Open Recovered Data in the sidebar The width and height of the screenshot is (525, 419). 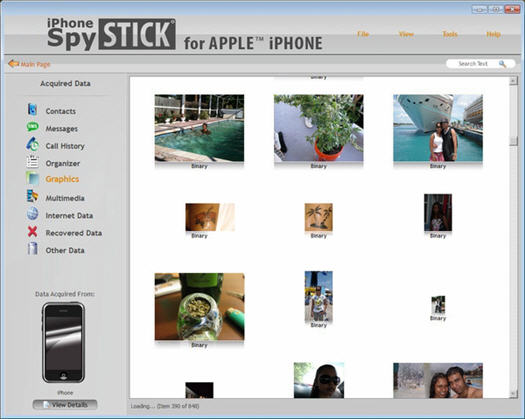[74, 233]
